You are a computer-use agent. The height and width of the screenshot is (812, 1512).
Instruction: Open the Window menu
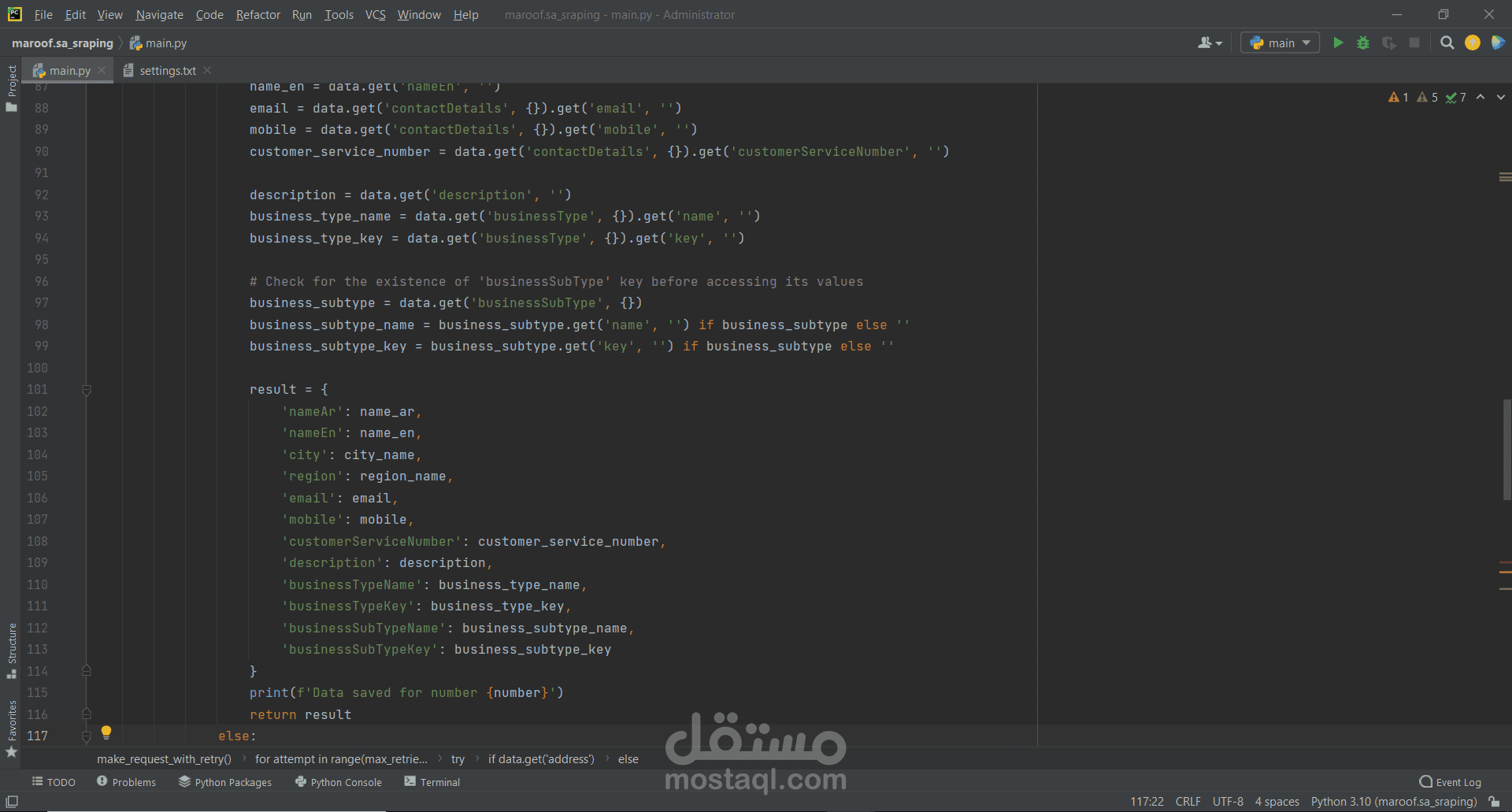(419, 14)
